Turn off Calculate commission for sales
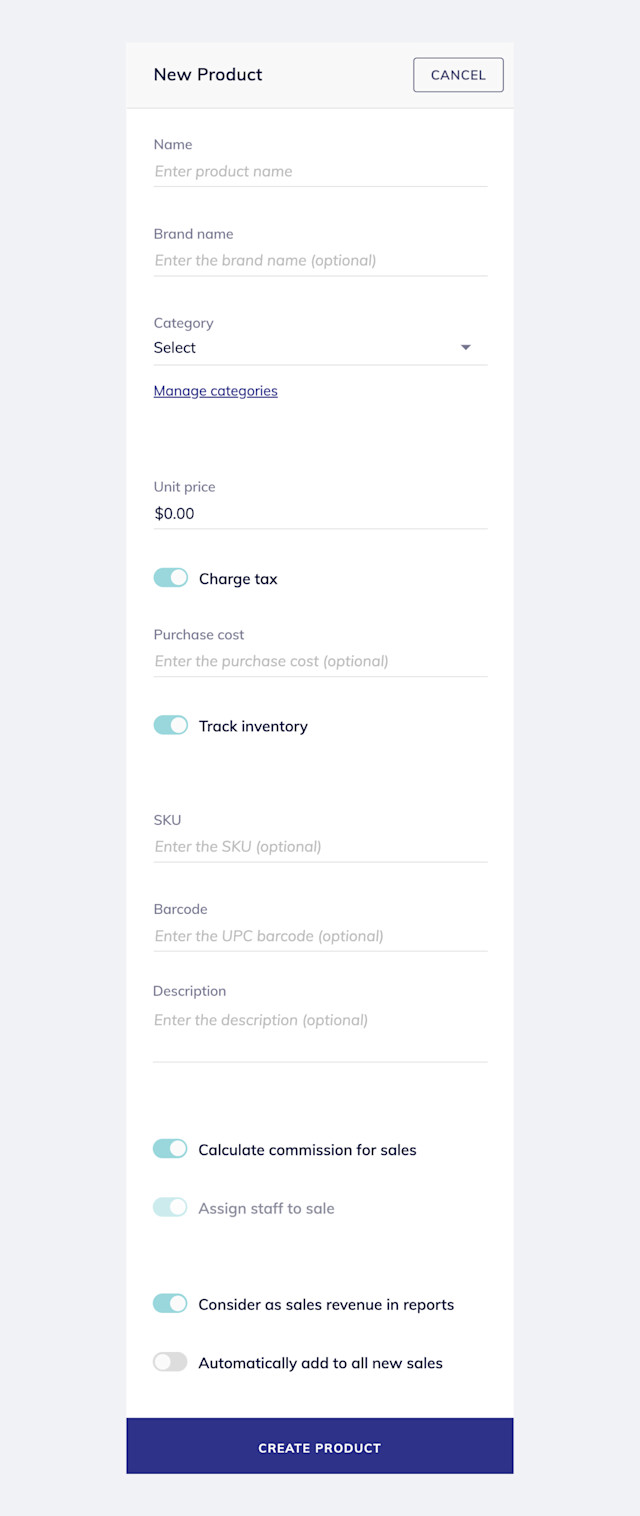 click(171, 1149)
